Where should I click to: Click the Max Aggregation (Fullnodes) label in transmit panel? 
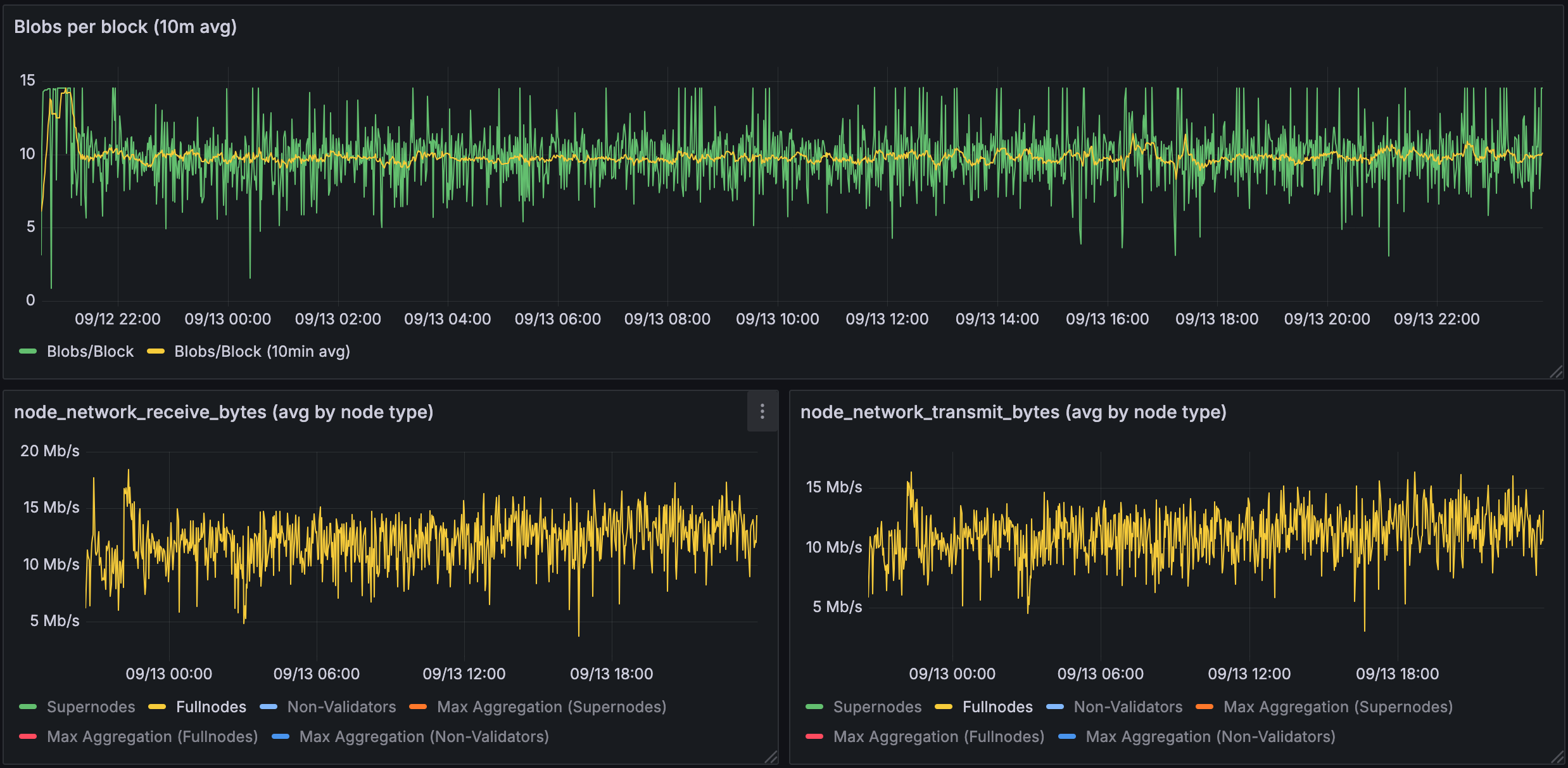coord(939,736)
